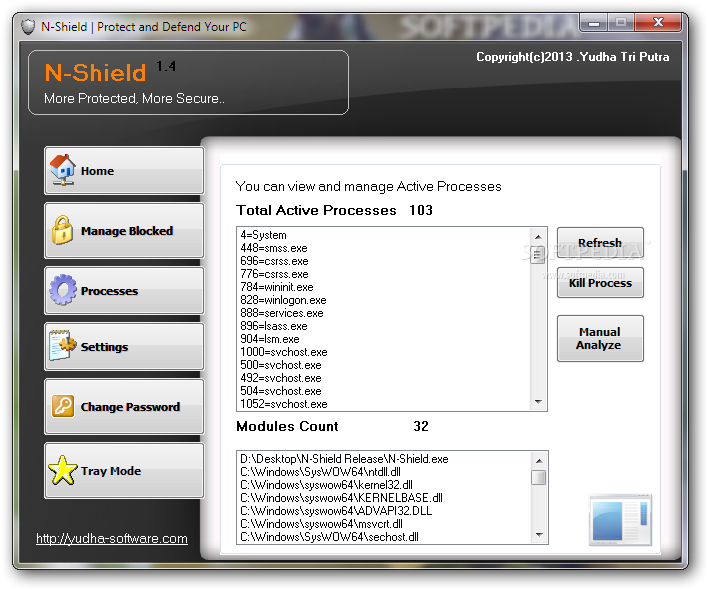Open the Manage Blocked section
Screen dimensions: 709x590
(x=124, y=231)
